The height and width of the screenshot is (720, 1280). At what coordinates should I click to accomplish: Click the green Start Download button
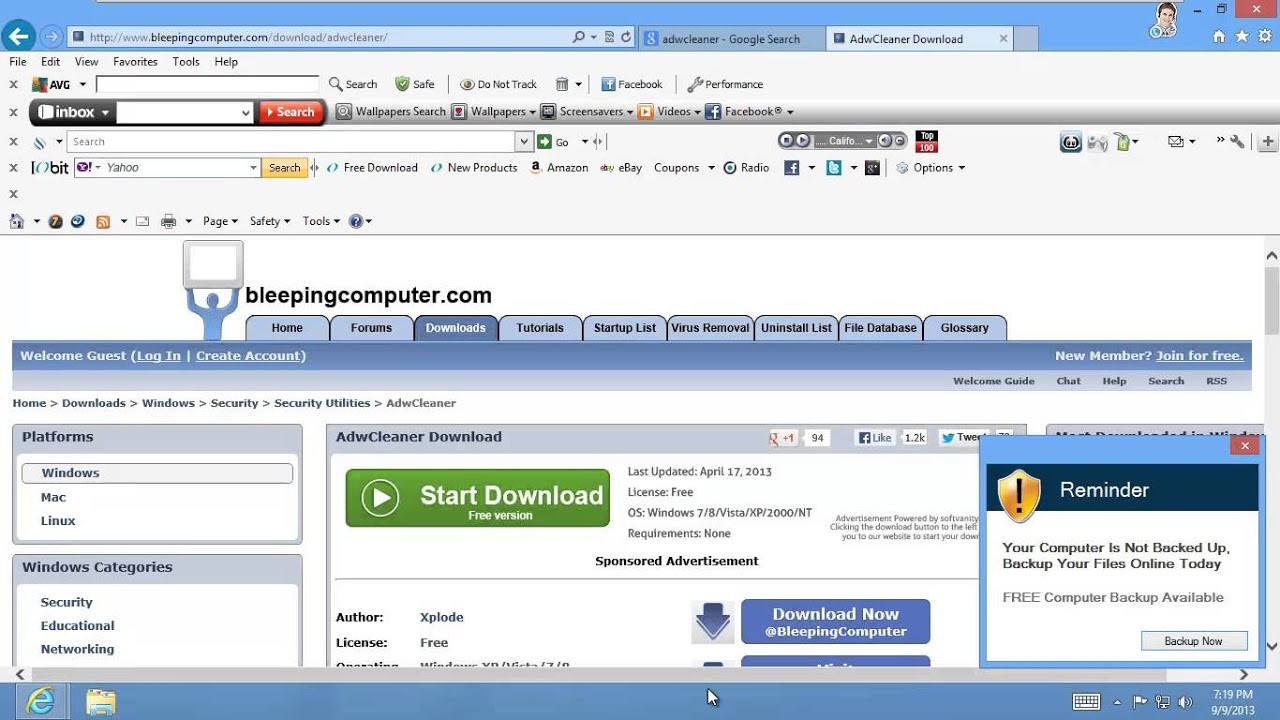(x=478, y=498)
